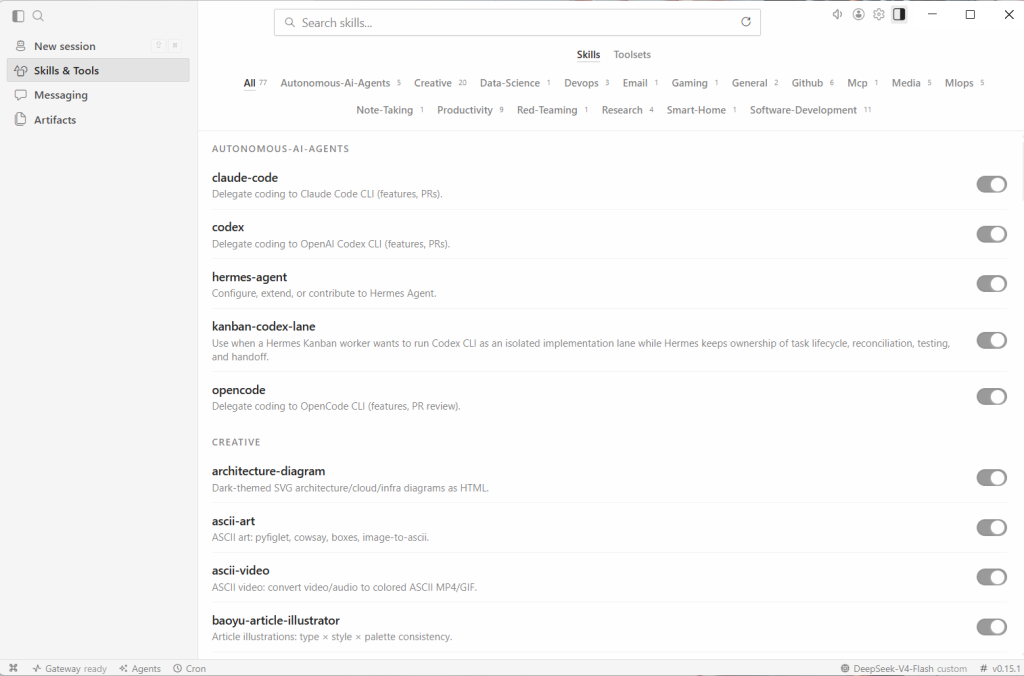Viewport: 1024px width, 676px height.
Task: Click the claude-code skill name
Action: 245,178
